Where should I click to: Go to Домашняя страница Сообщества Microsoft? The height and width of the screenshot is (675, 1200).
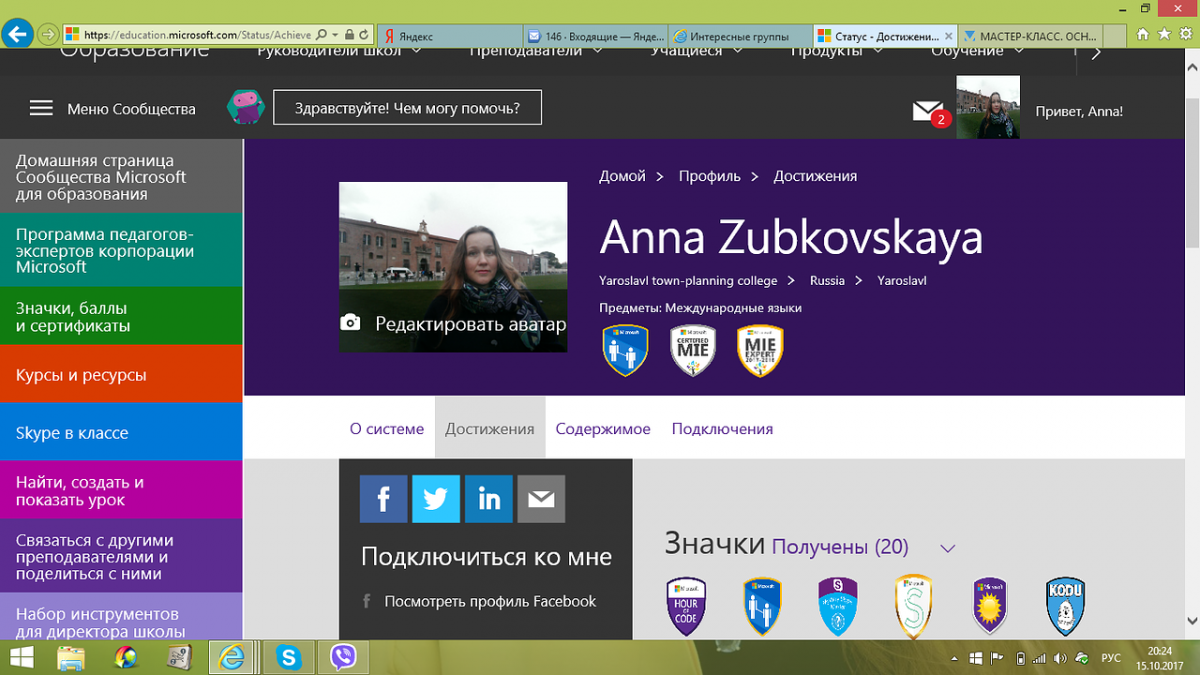tap(121, 177)
